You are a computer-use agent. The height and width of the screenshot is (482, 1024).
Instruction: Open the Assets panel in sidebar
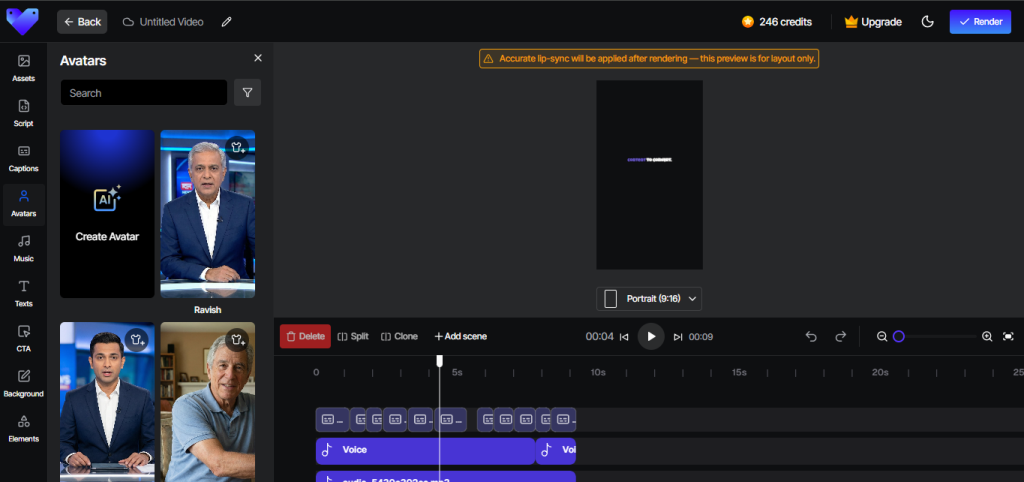click(x=24, y=68)
